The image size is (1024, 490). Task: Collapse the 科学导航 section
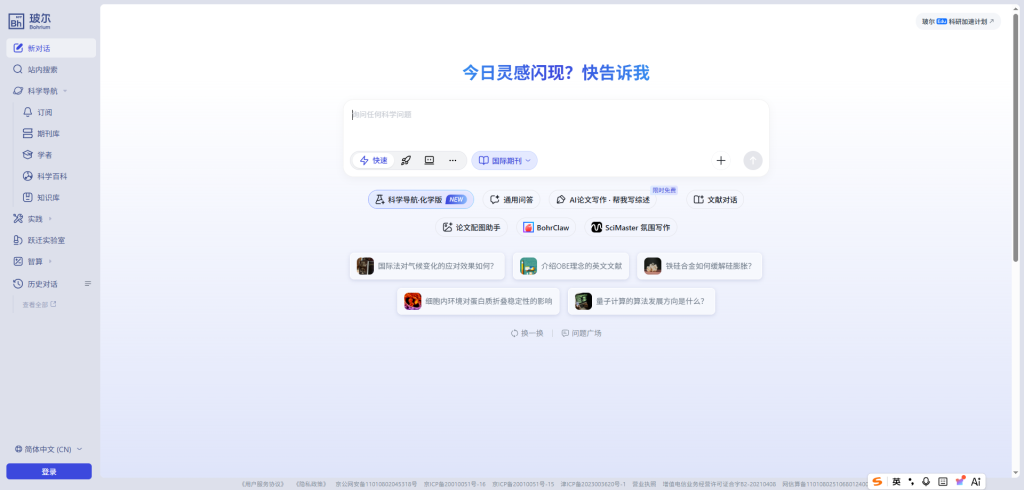(65, 91)
